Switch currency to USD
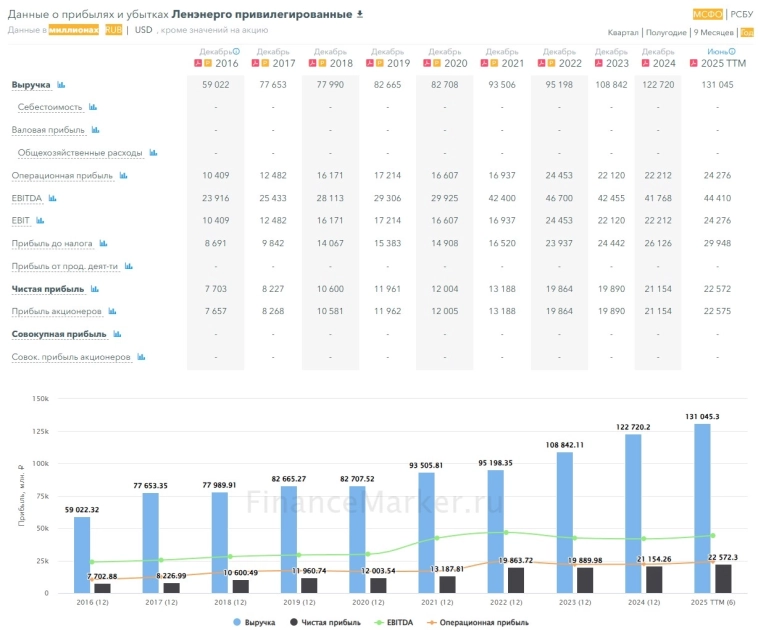This screenshot has height=630, width=758. [143, 30]
